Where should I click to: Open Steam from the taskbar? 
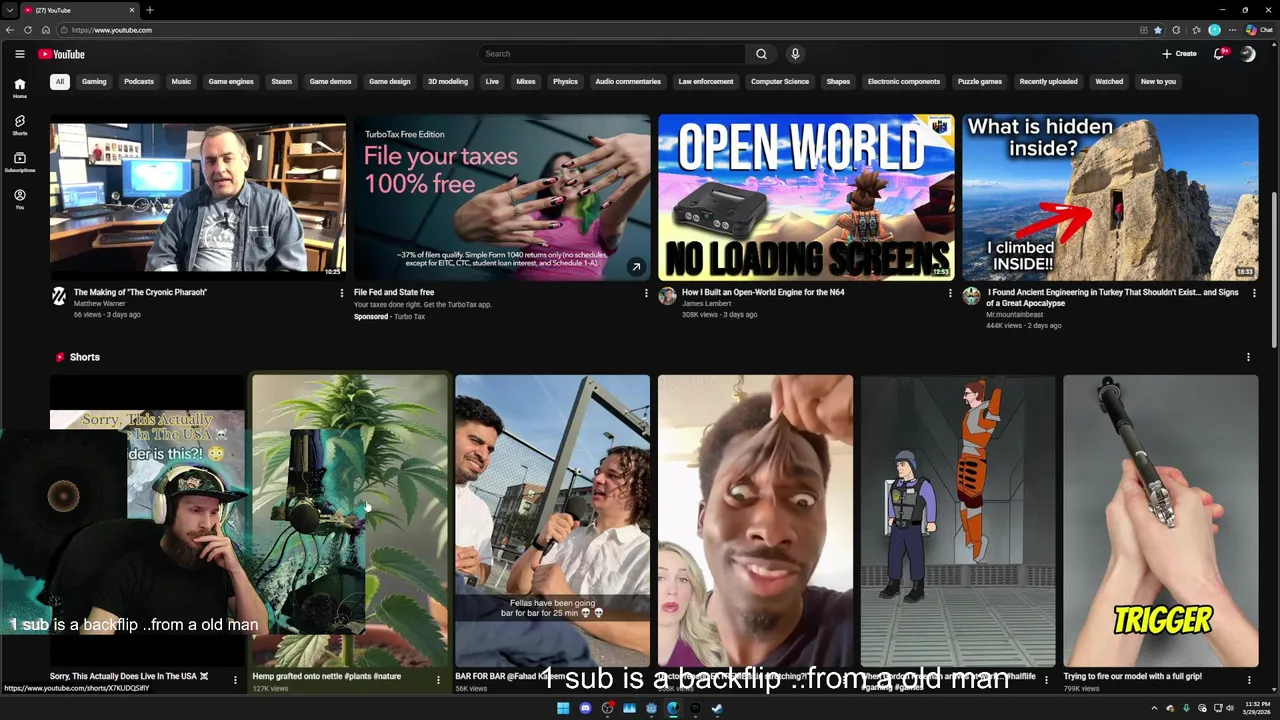[x=717, y=708]
